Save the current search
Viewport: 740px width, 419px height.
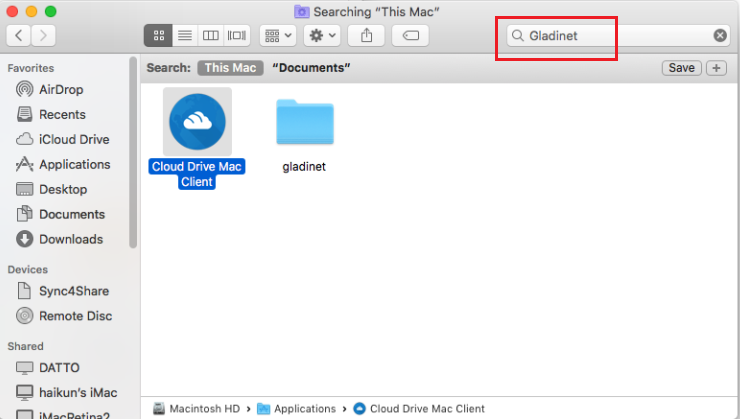point(681,67)
